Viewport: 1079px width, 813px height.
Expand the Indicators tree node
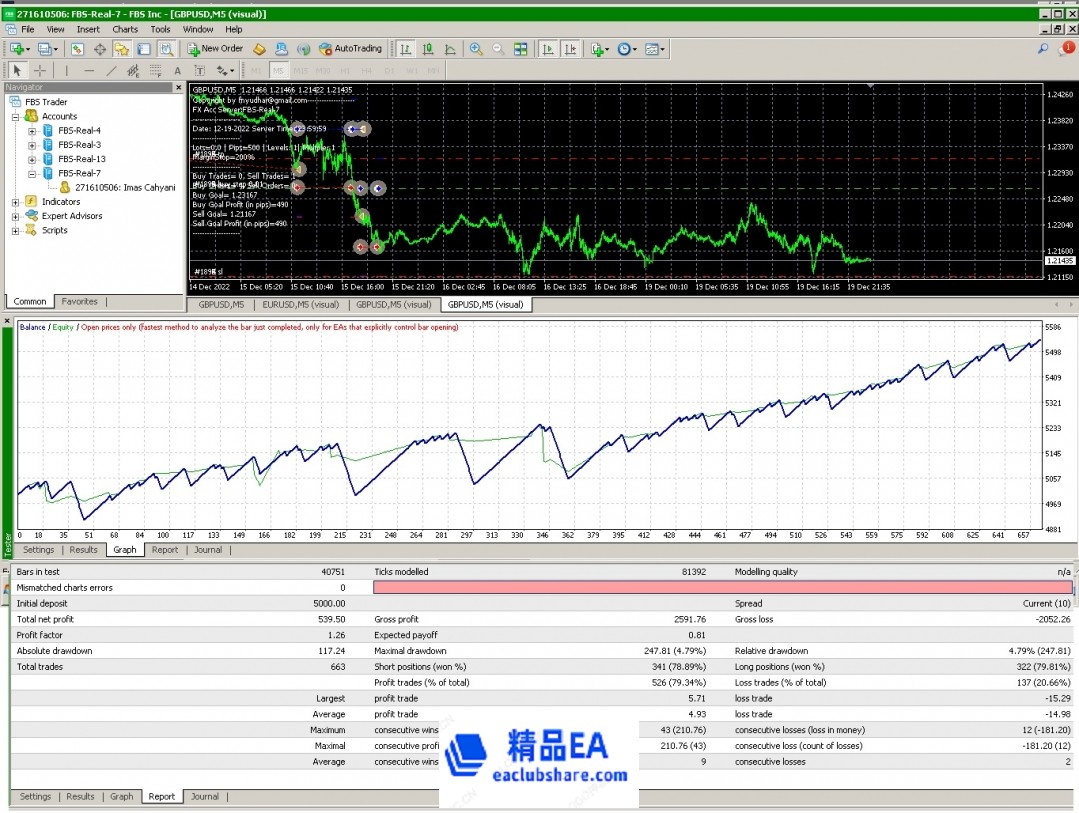pyautogui.click(x=16, y=202)
